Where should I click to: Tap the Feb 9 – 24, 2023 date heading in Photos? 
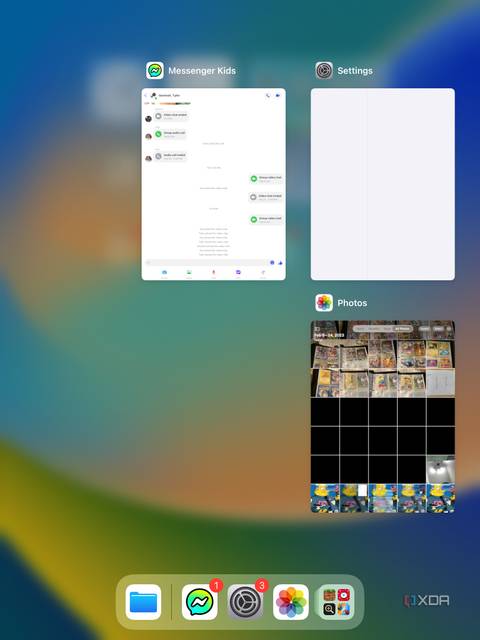329,336
